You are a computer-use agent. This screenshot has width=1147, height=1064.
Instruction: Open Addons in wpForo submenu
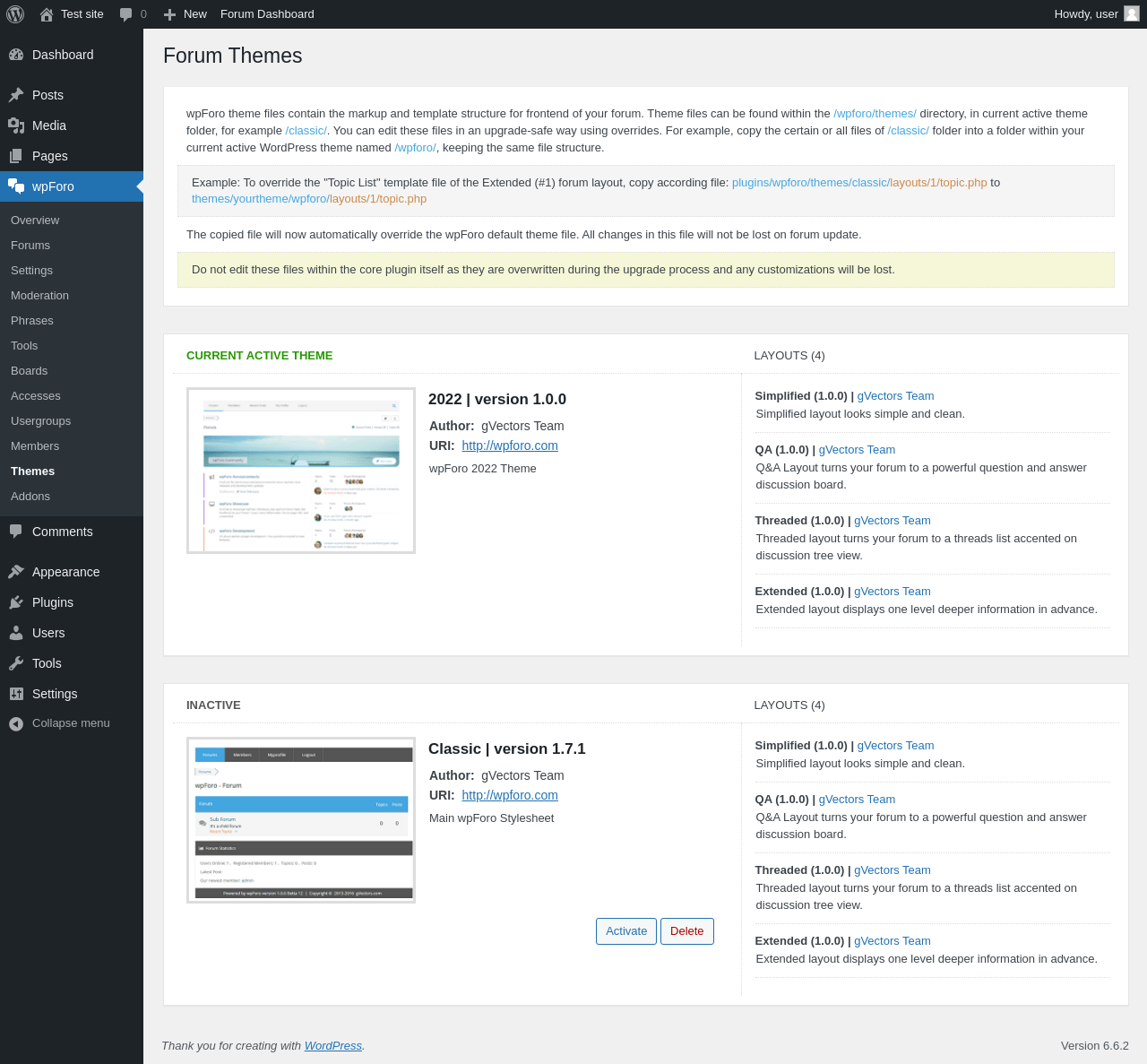pyautogui.click(x=30, y=497)
